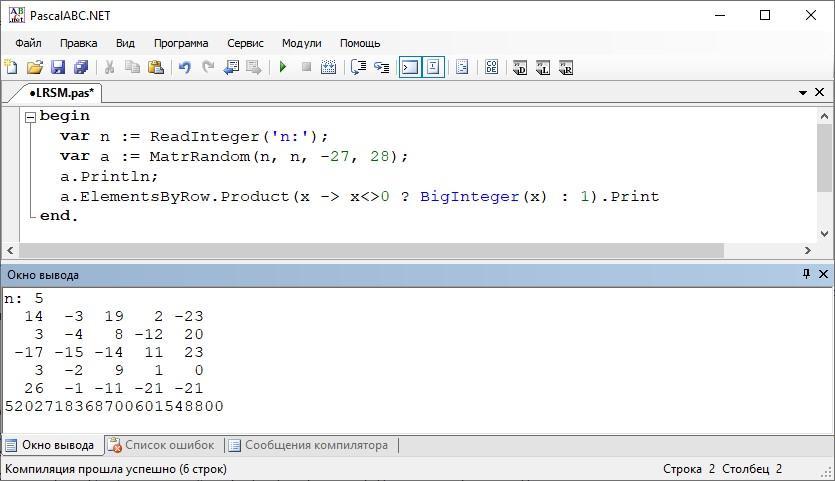Click the New file icon
835x481 pixels.
(x=11, y=68)
